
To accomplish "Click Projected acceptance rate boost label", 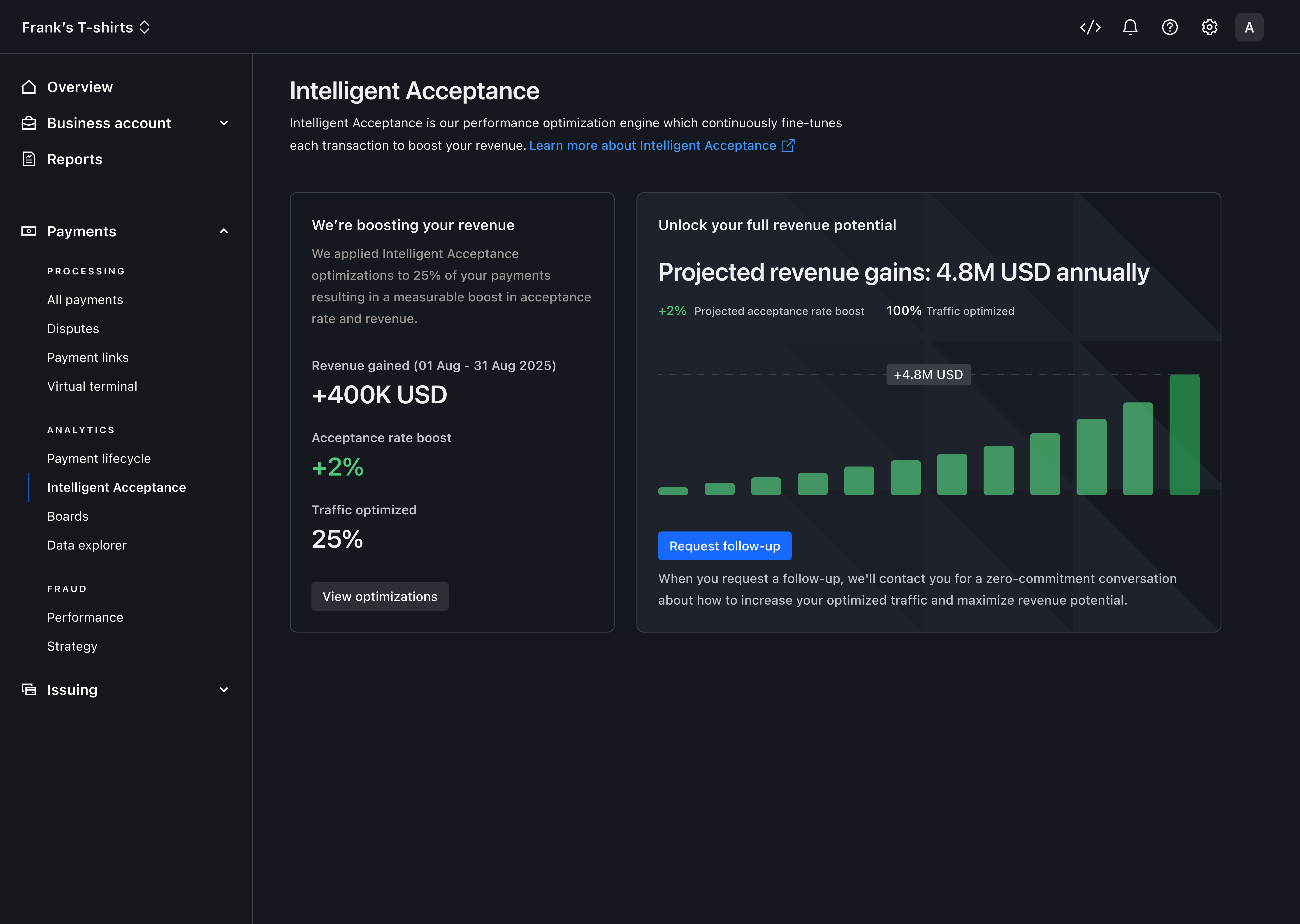I will (x=779, y=311).
